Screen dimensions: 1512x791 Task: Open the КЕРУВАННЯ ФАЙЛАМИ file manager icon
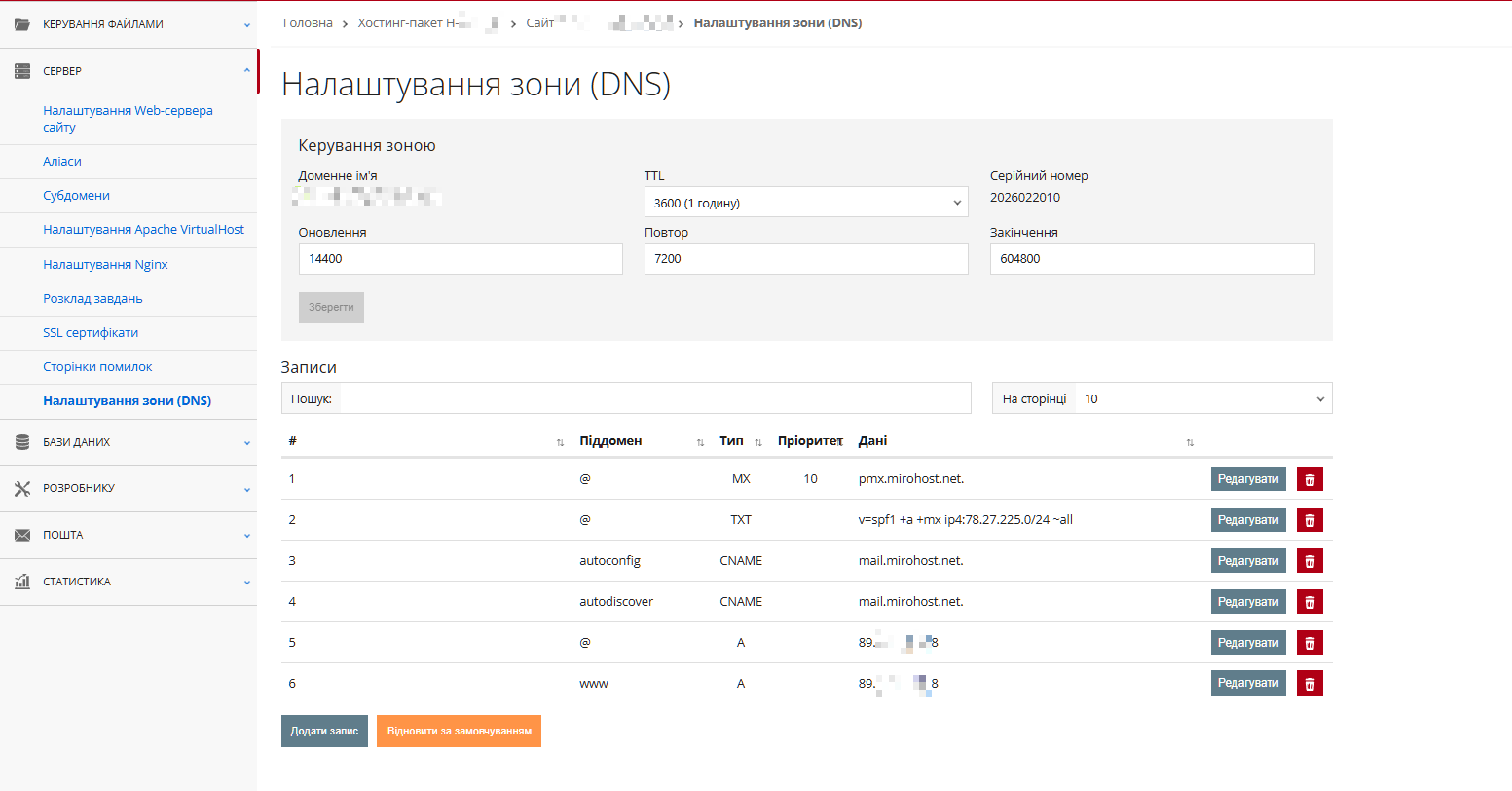[21, 22]
